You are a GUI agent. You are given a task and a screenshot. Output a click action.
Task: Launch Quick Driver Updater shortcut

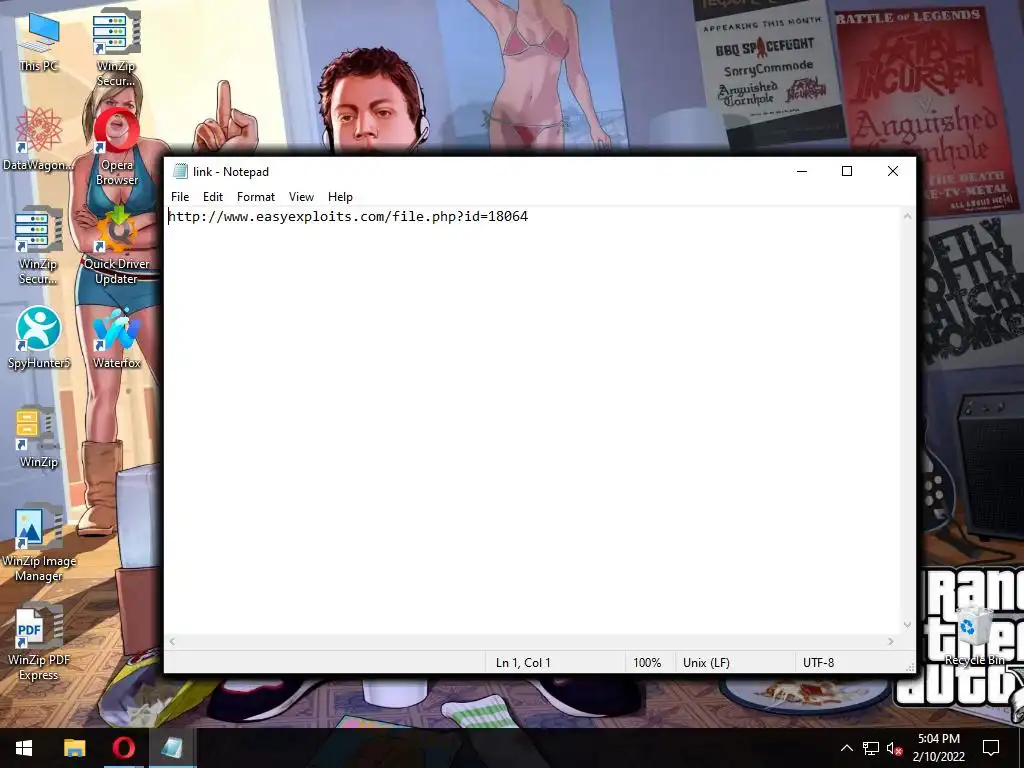coord(117,246)
